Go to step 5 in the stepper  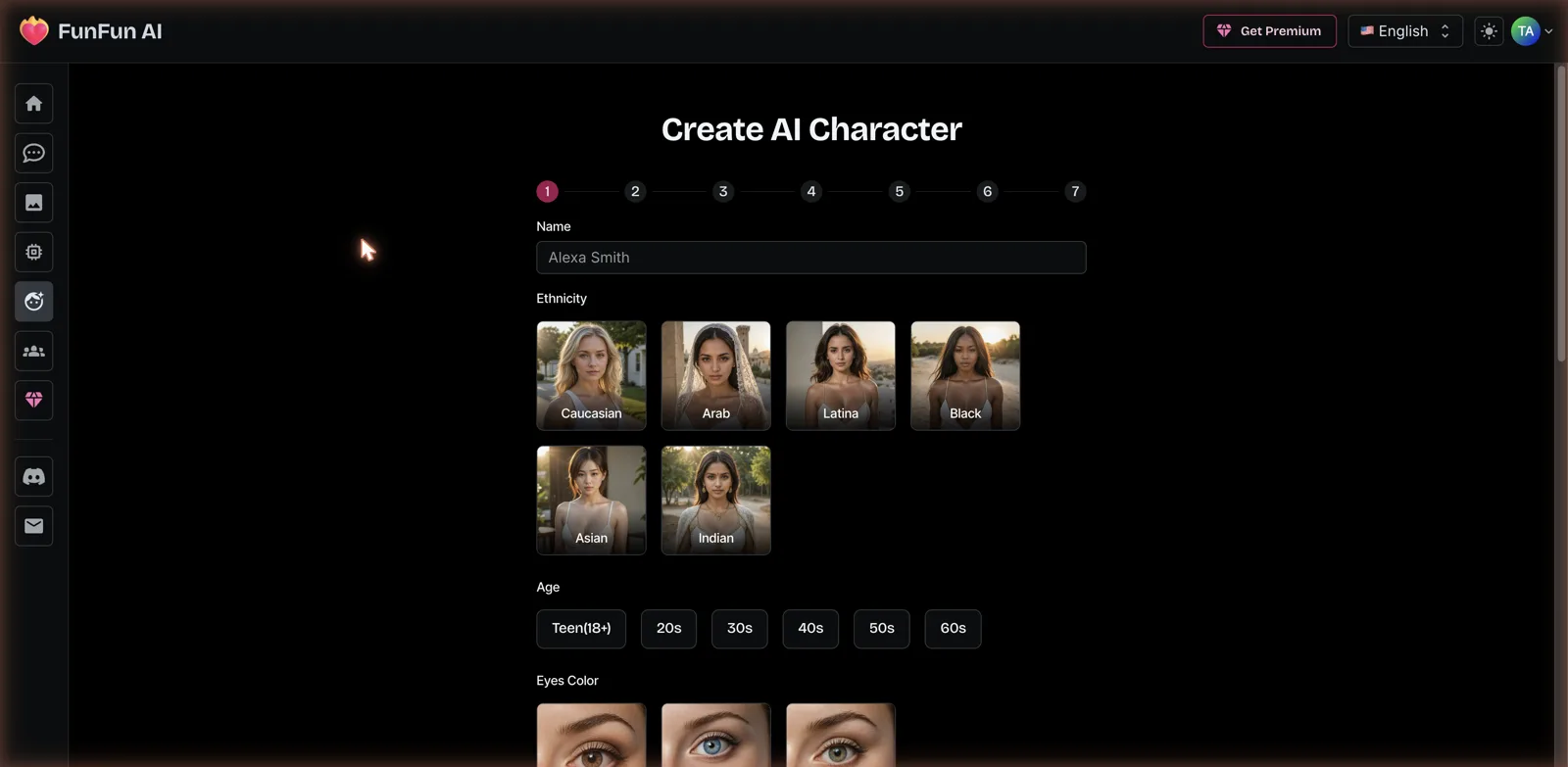click(x=900, y=191)
